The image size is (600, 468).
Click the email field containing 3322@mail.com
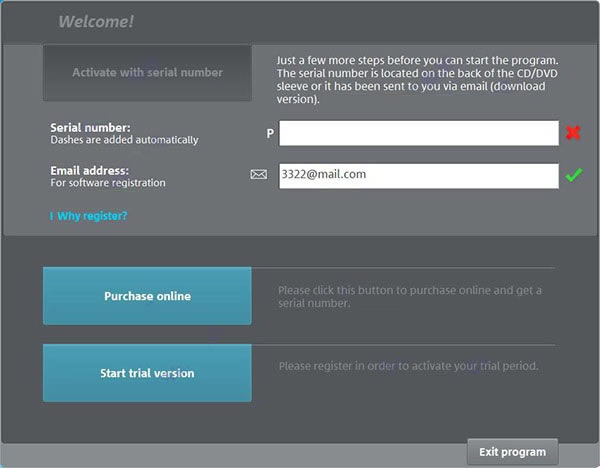tap(418, 175)
